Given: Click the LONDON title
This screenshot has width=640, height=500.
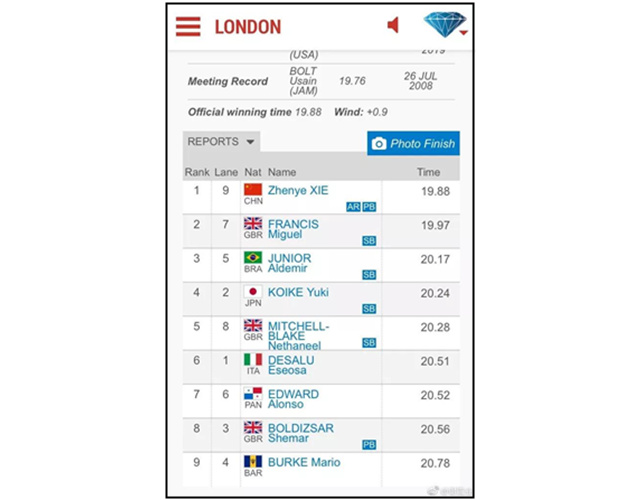Looking at the screenshot, I should click(x=248, y=27).
